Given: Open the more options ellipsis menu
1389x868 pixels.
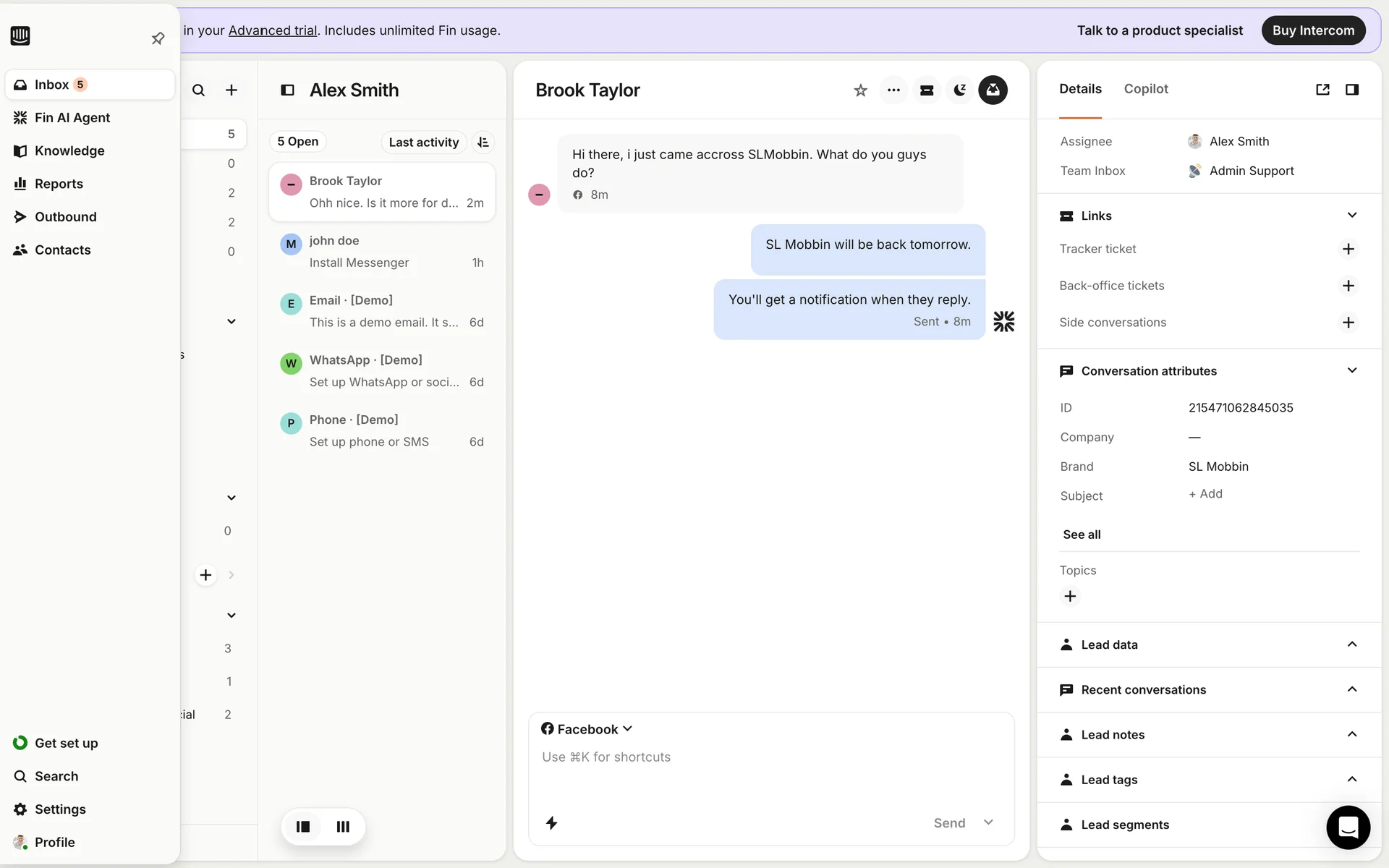Looking at the screenshot, I should [x=893, y=90].
